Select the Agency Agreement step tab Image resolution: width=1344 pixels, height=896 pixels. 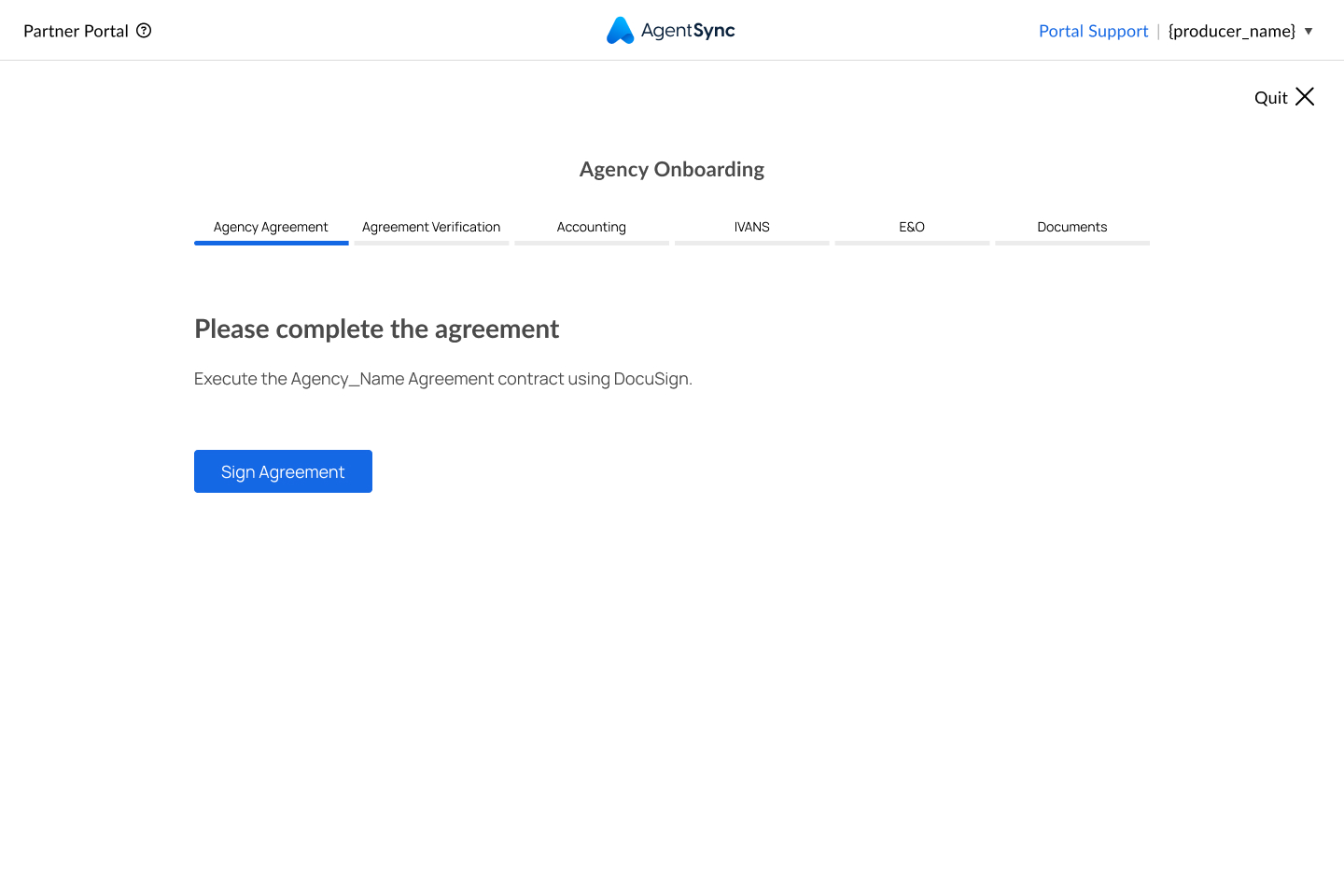[x=271, y=227]
